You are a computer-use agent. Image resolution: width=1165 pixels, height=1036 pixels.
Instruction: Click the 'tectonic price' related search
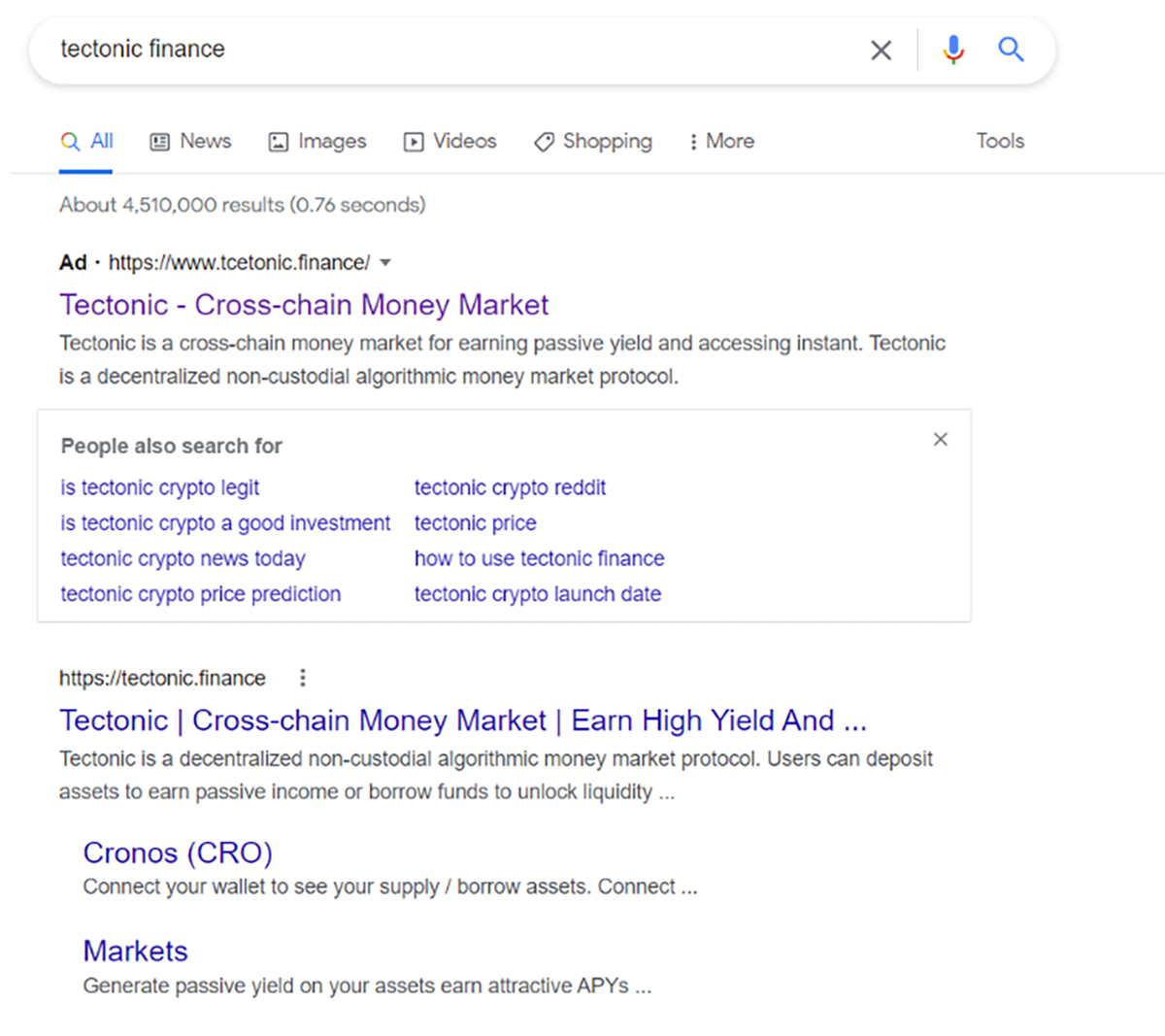tap(475, 523)
